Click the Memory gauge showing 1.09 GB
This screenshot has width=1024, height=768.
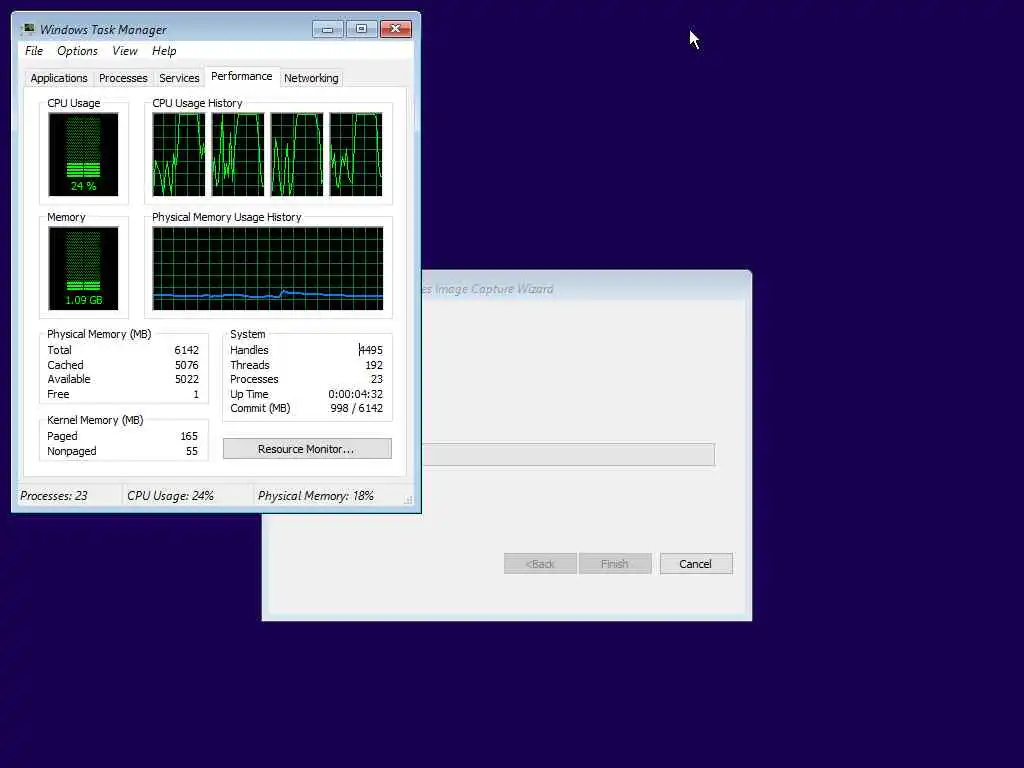click(84, 268)
